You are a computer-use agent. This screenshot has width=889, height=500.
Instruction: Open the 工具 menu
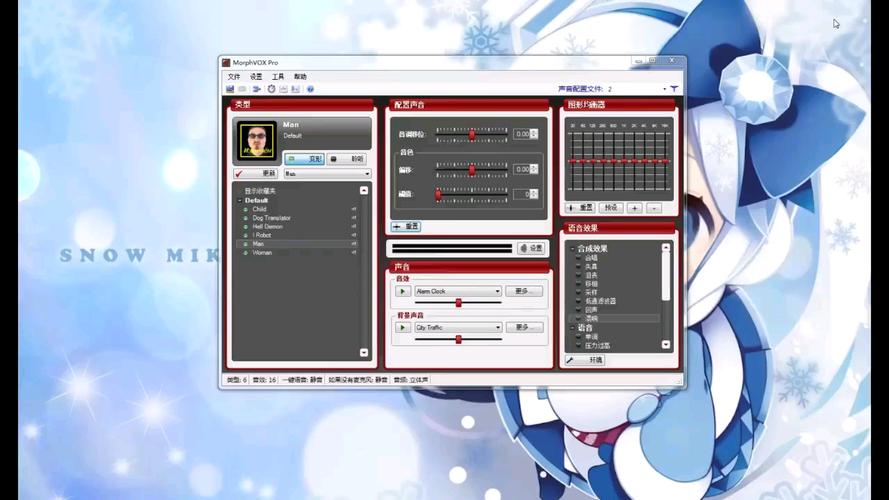click(278, 77)
